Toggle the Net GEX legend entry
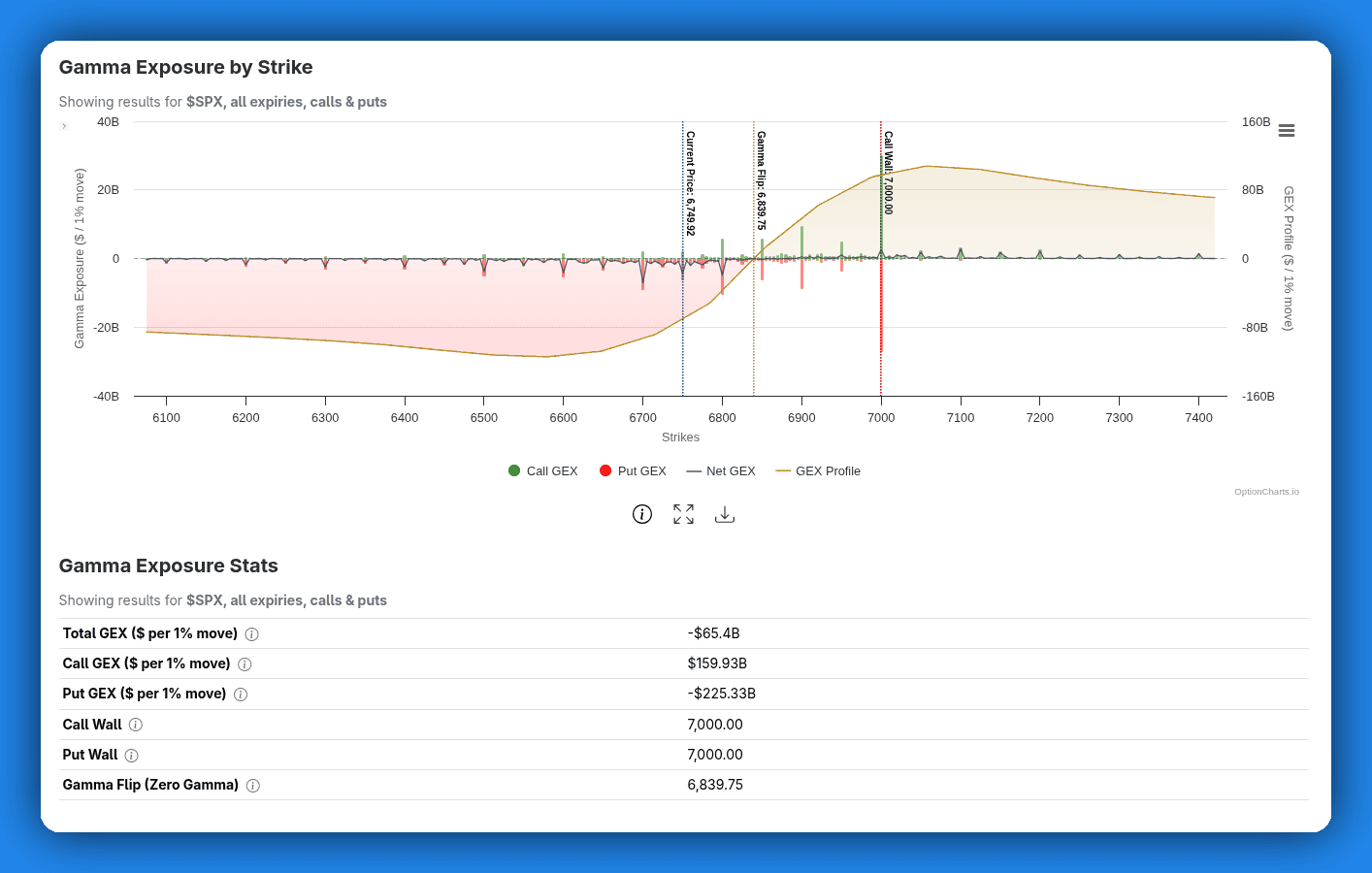This screenshot has height=873, width=1372. (x=721, y=470)
